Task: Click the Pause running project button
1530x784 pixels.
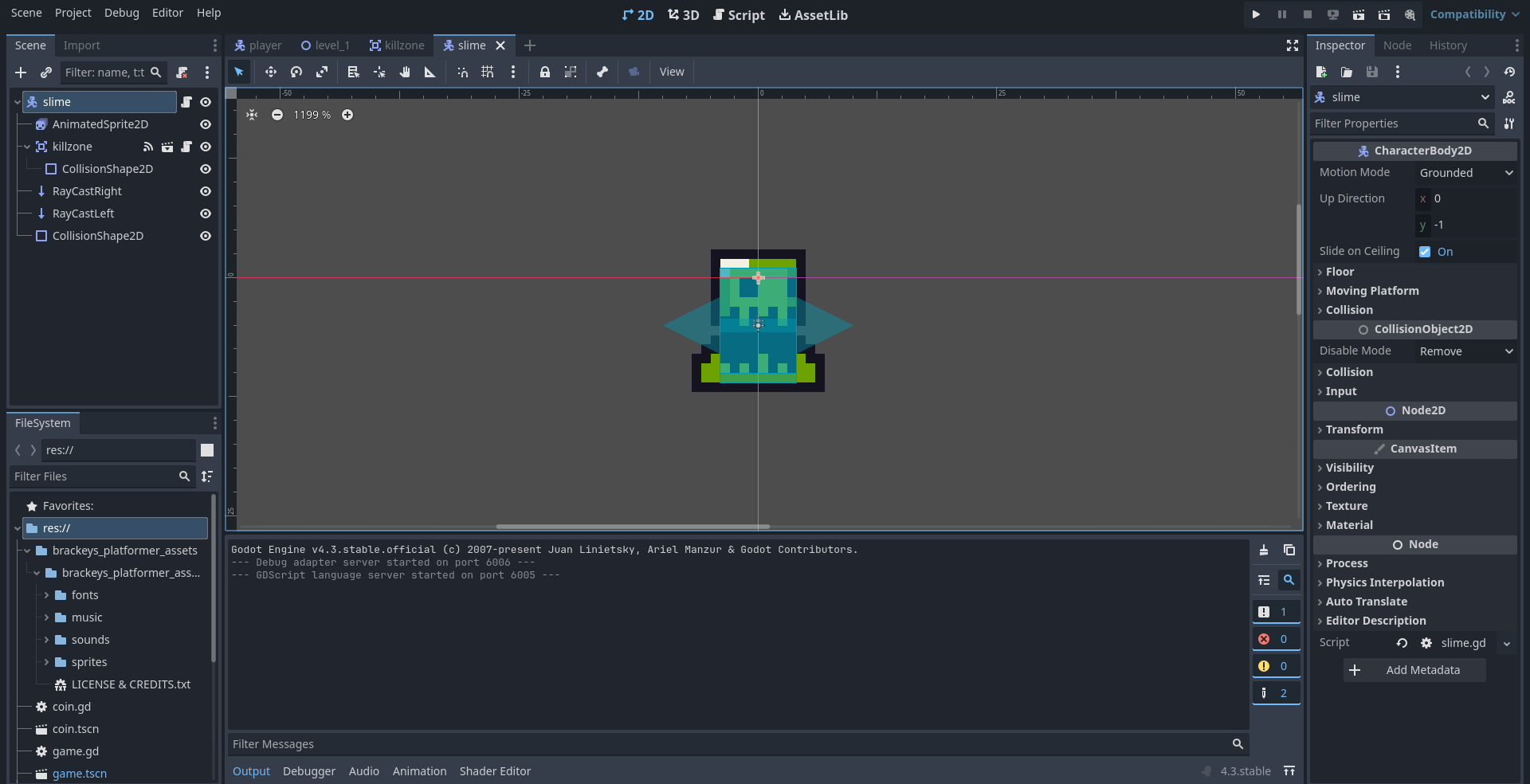Action: click(1281, 14)
